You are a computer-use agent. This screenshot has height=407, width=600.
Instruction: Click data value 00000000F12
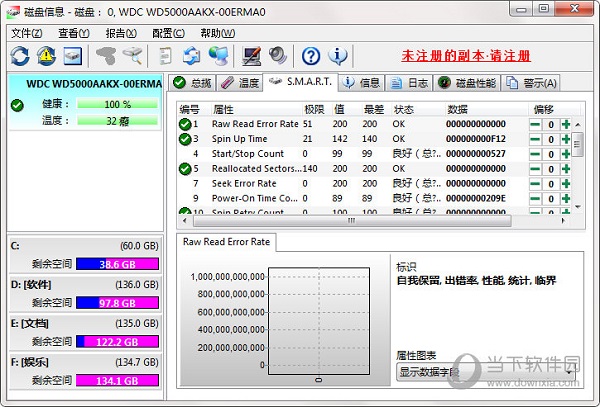pyautogui.click(x=476, y=139)
